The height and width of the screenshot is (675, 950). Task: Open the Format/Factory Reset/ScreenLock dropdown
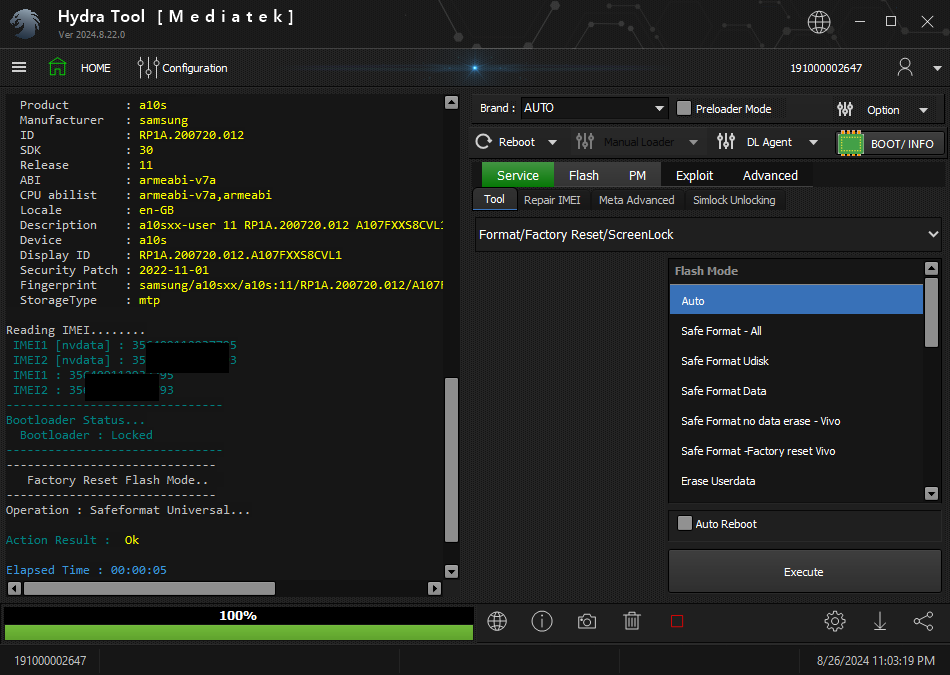[x=708, y=234]
